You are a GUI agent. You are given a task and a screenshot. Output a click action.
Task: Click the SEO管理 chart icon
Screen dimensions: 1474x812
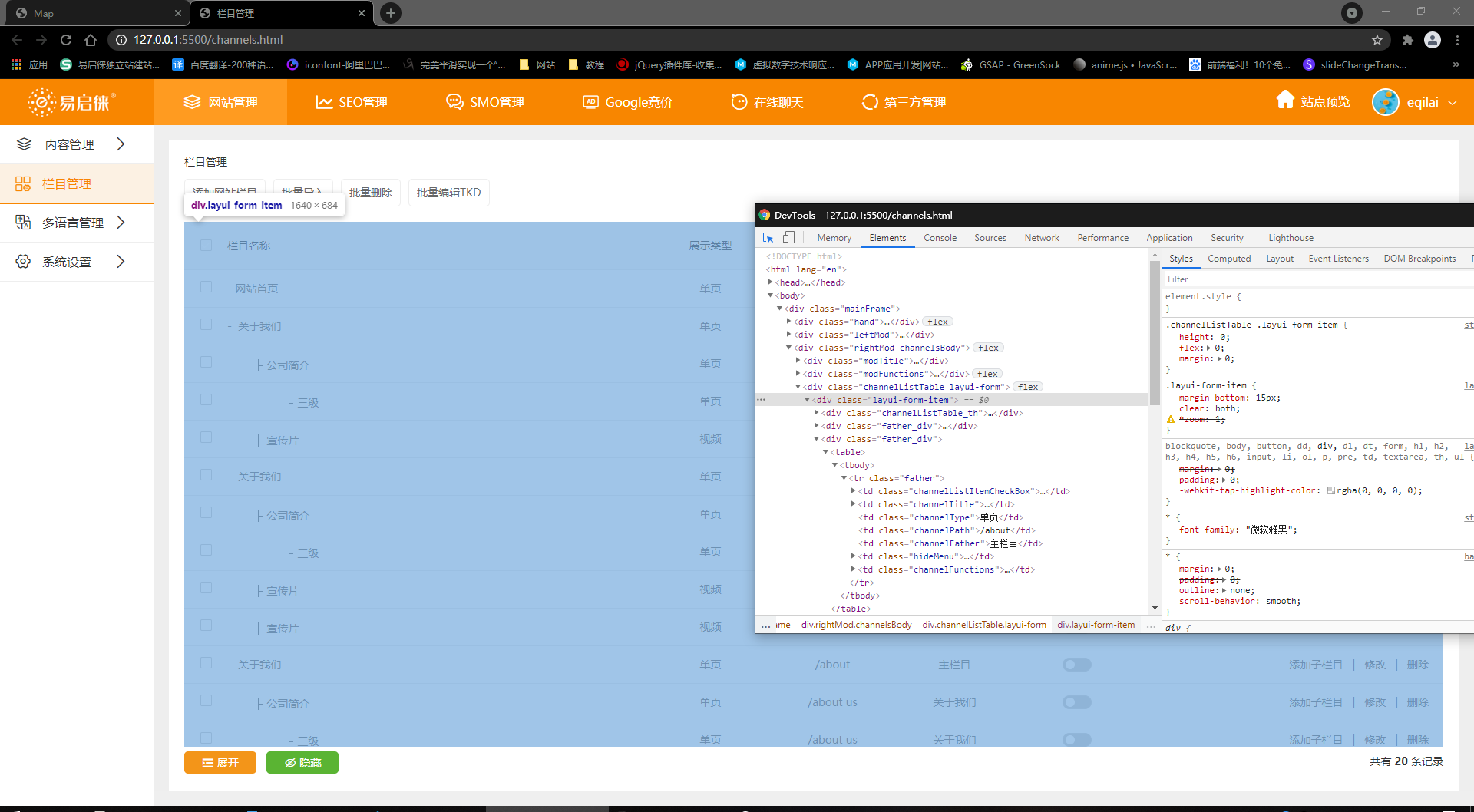click(324, 102)
